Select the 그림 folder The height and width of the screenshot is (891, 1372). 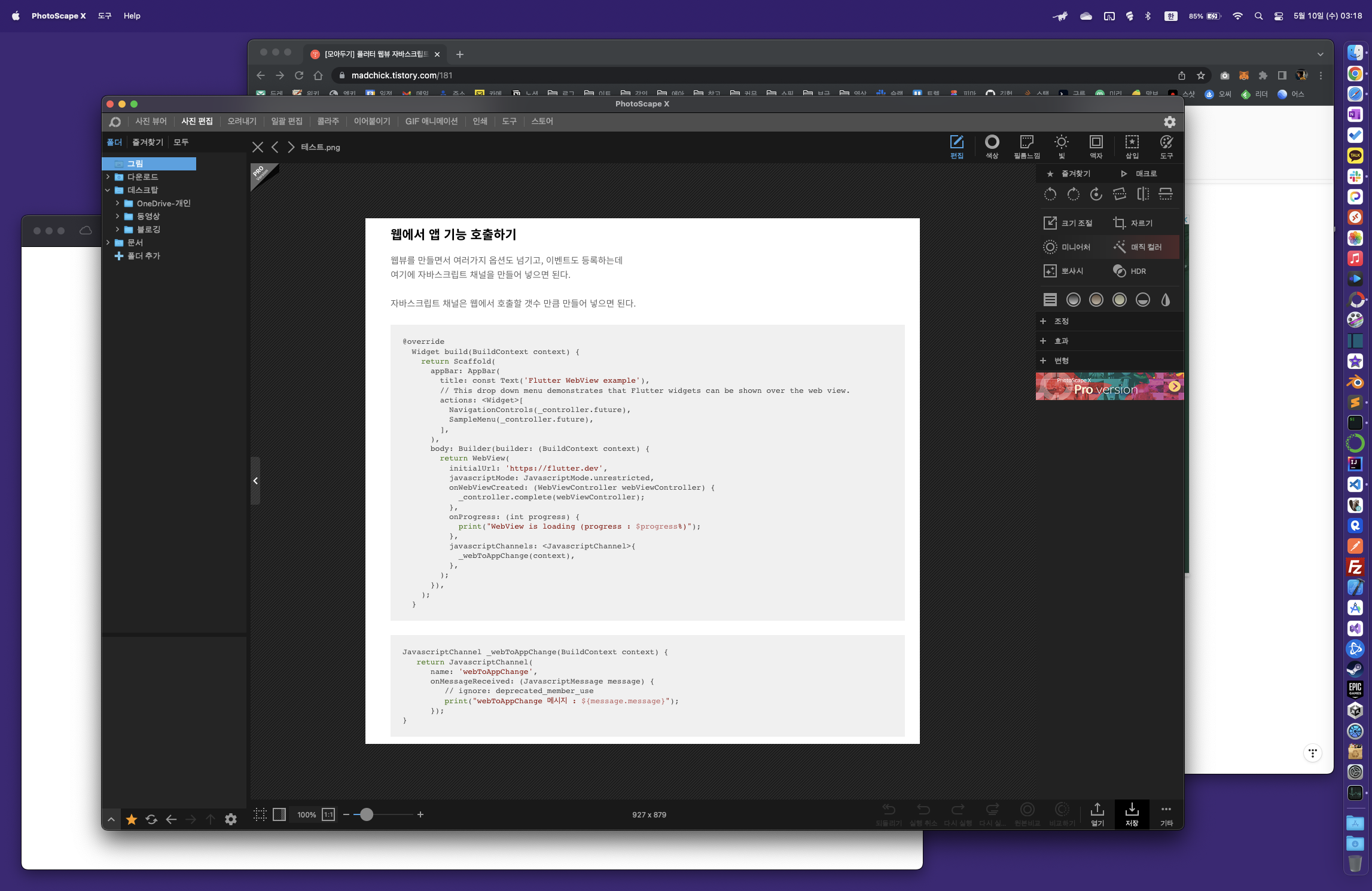149,164
